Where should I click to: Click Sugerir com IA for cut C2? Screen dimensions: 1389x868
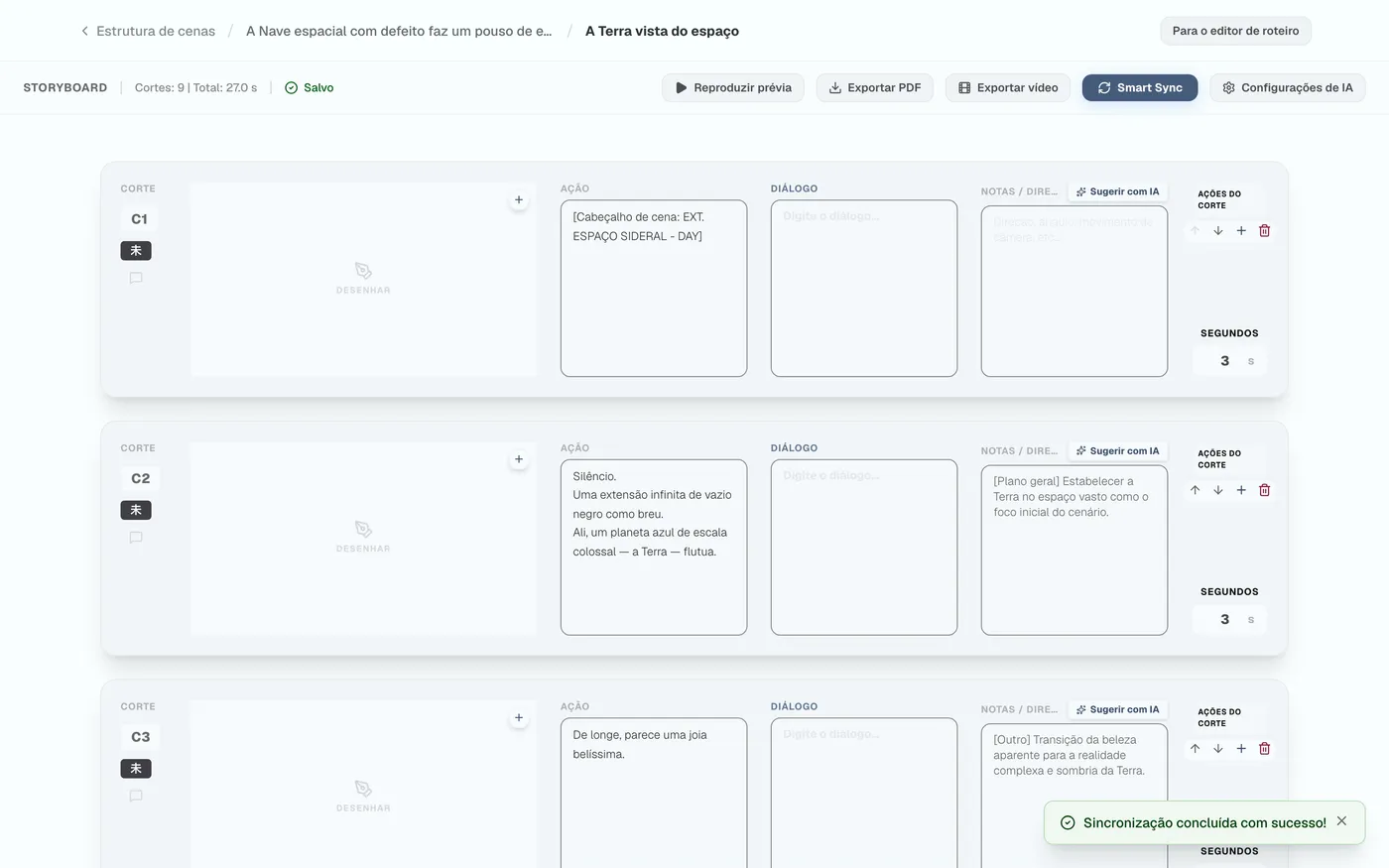click(1117, 450)
